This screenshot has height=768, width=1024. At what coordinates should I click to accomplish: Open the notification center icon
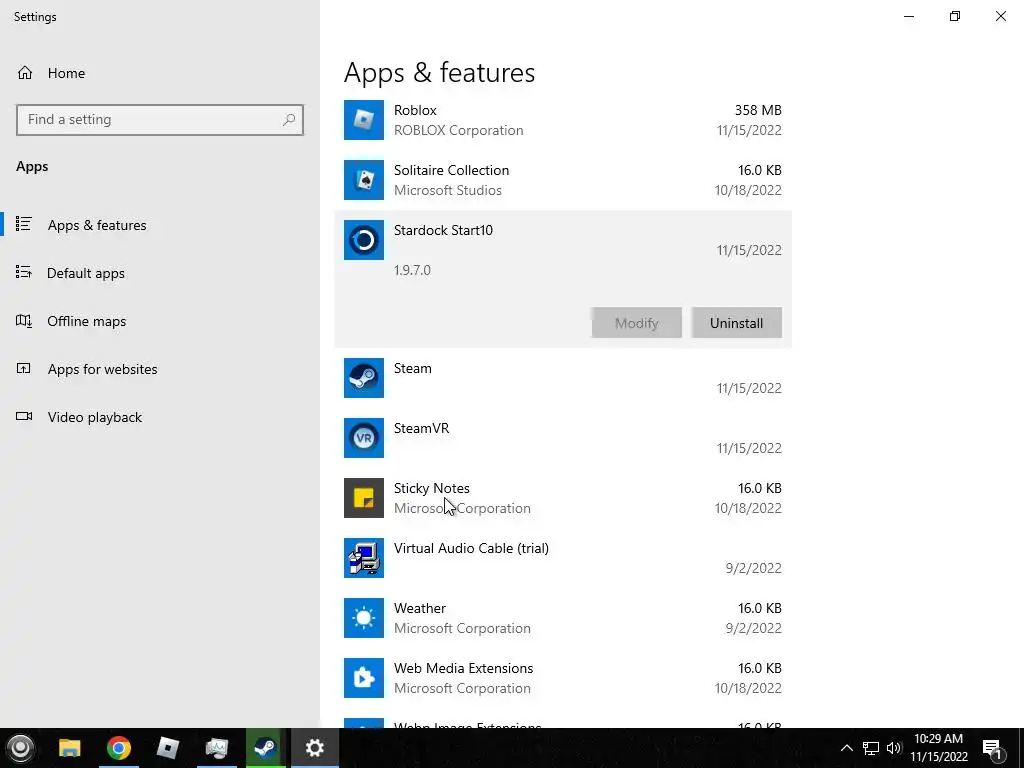(x=993, y=749)
